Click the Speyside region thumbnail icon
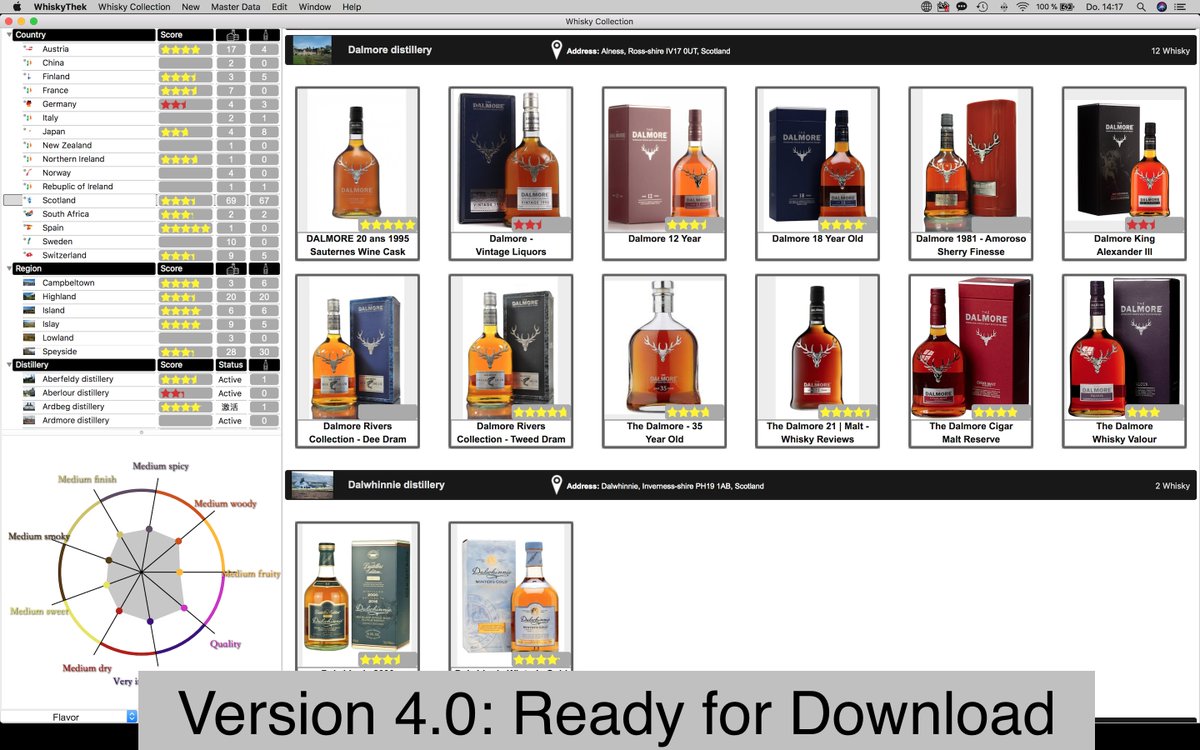The image size is (1200, 750). click(x=29, y=352)
